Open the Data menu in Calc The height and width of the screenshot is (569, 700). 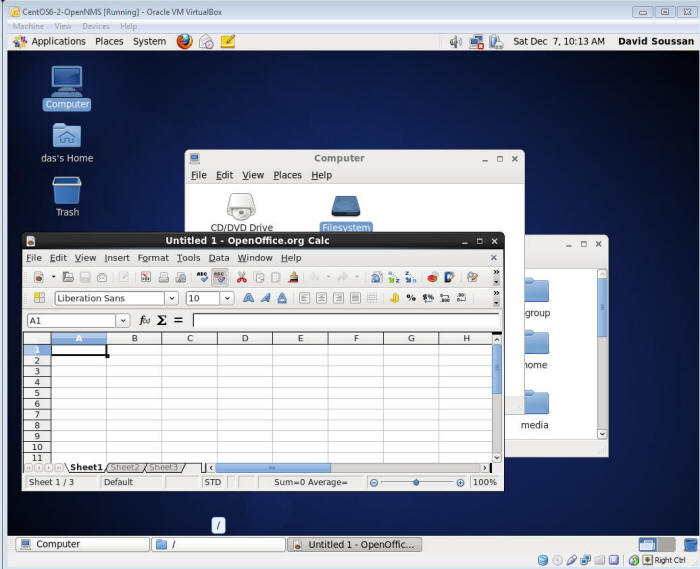219,258
